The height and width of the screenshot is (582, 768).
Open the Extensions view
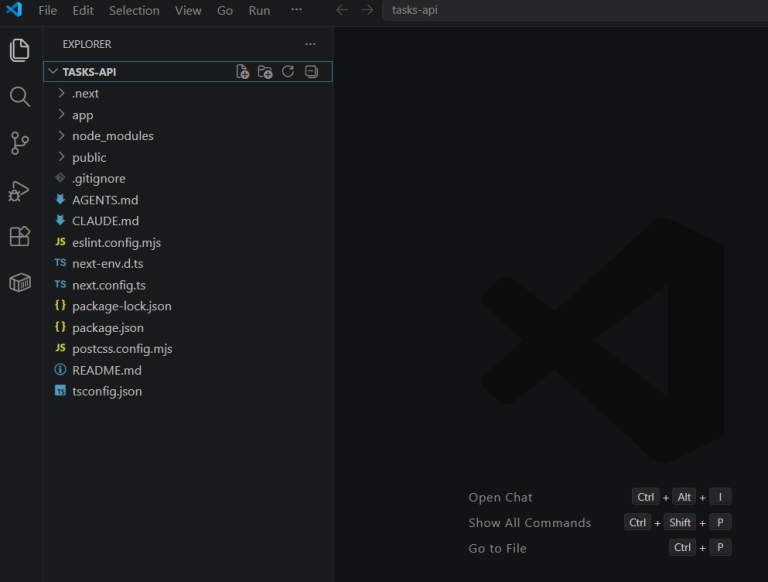point(20,236)
